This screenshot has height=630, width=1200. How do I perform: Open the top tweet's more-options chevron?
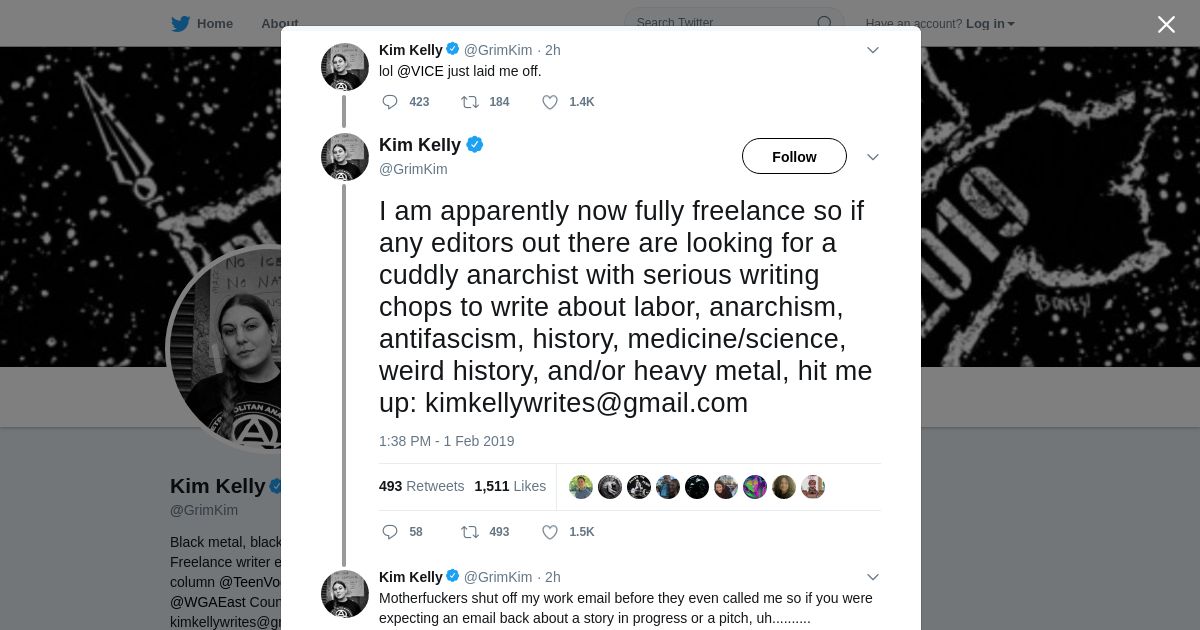coord(872,50)
